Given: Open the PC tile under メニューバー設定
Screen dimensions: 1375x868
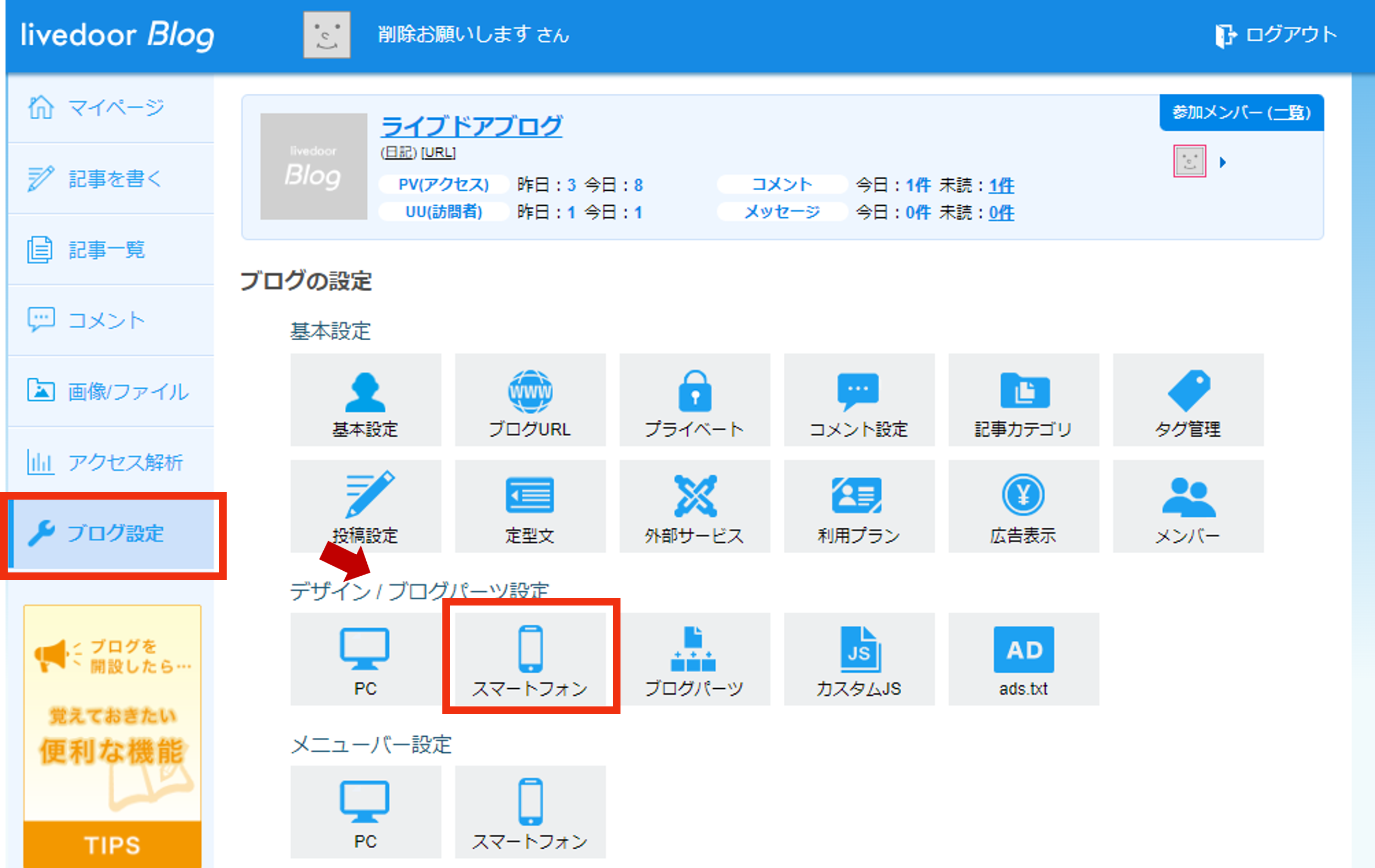Looking at the screenshot, I should pyautogui.click(x=366, y=812).
